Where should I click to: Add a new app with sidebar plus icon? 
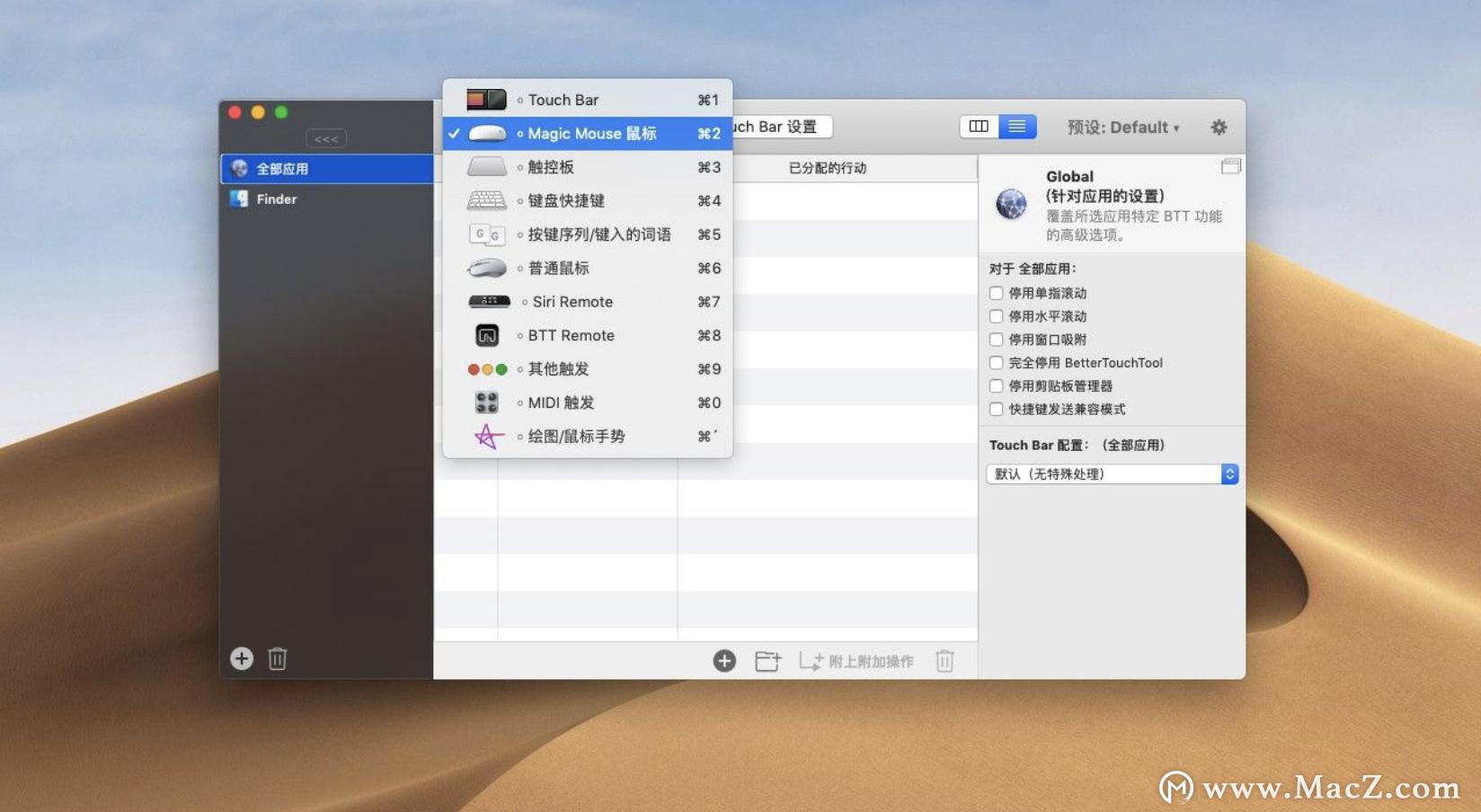241,658
